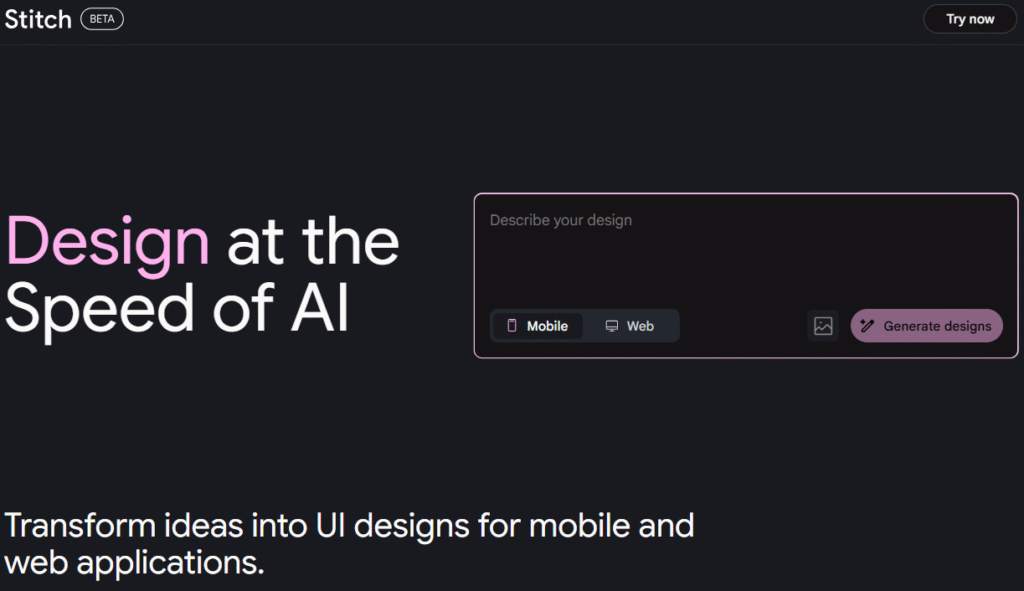Click the Stitch logo in the header

coord(38,20)
